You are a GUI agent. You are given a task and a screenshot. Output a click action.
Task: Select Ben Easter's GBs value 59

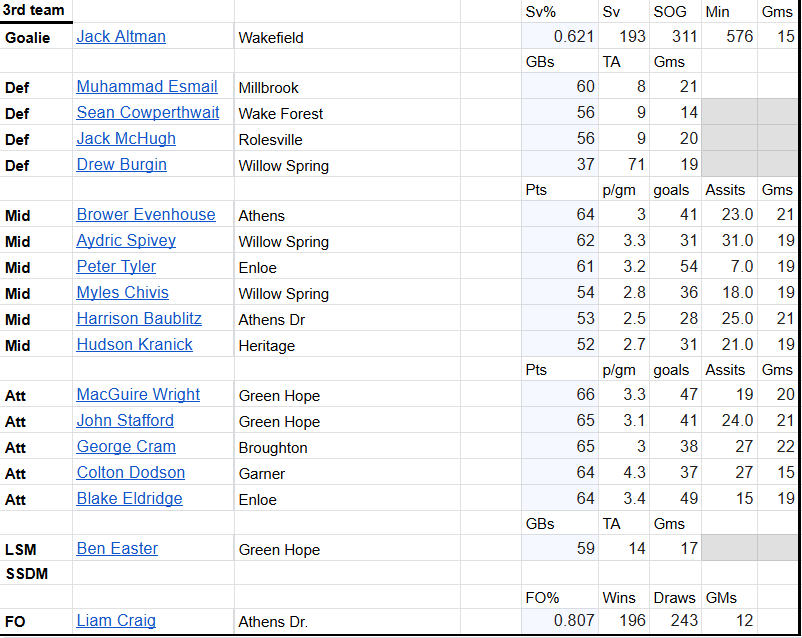pyautogui.click(x=560, y=548)
